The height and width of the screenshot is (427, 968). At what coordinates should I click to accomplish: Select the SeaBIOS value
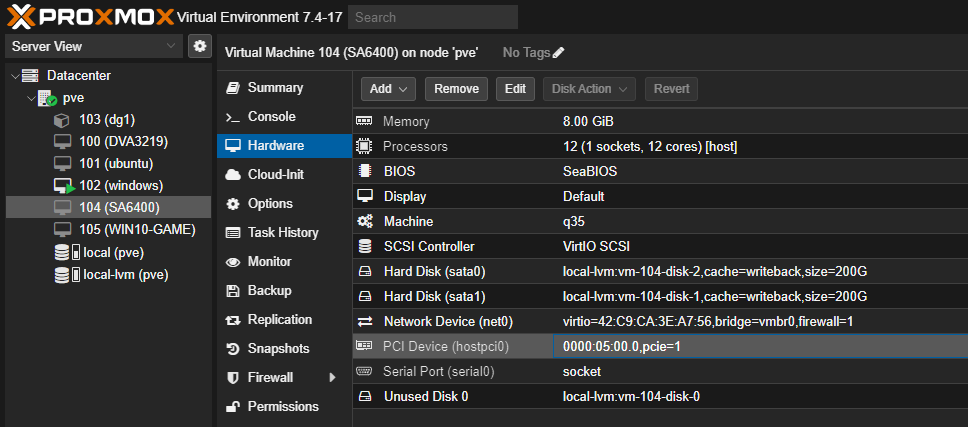tap(590, 172)
